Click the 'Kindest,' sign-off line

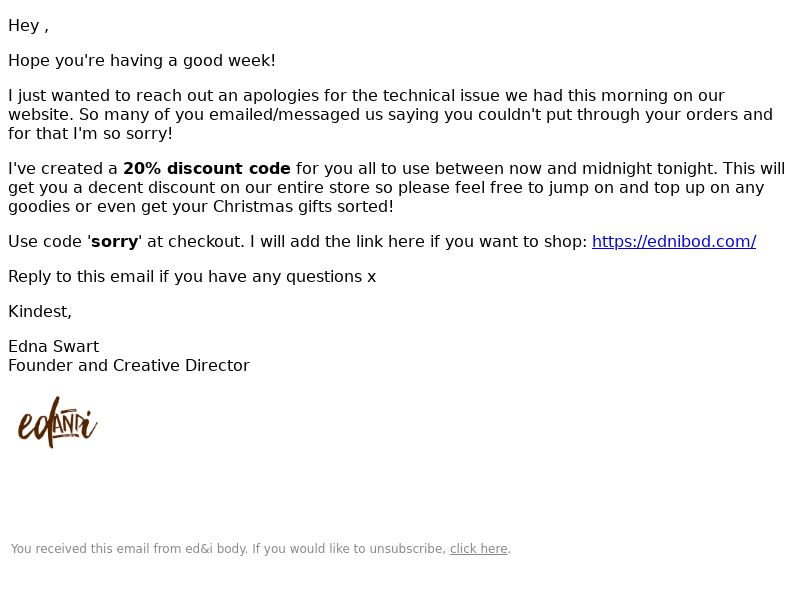point(40,311)
